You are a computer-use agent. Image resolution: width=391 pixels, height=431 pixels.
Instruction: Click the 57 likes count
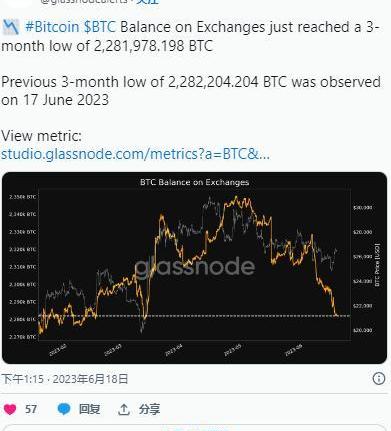point(31,409)
